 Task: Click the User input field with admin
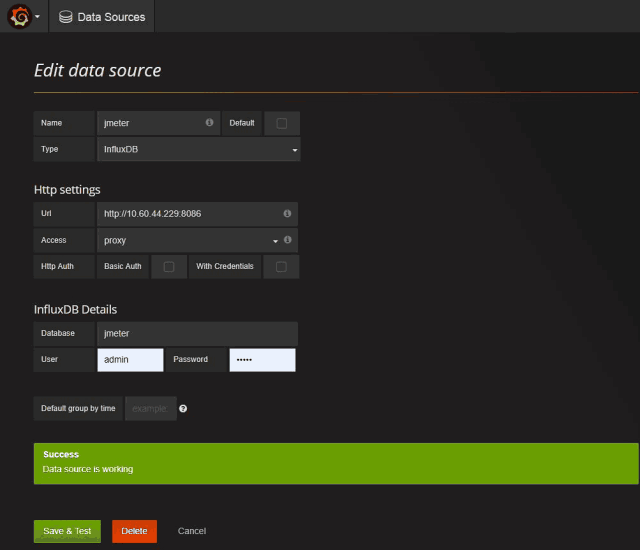click(x=130, y=360)
